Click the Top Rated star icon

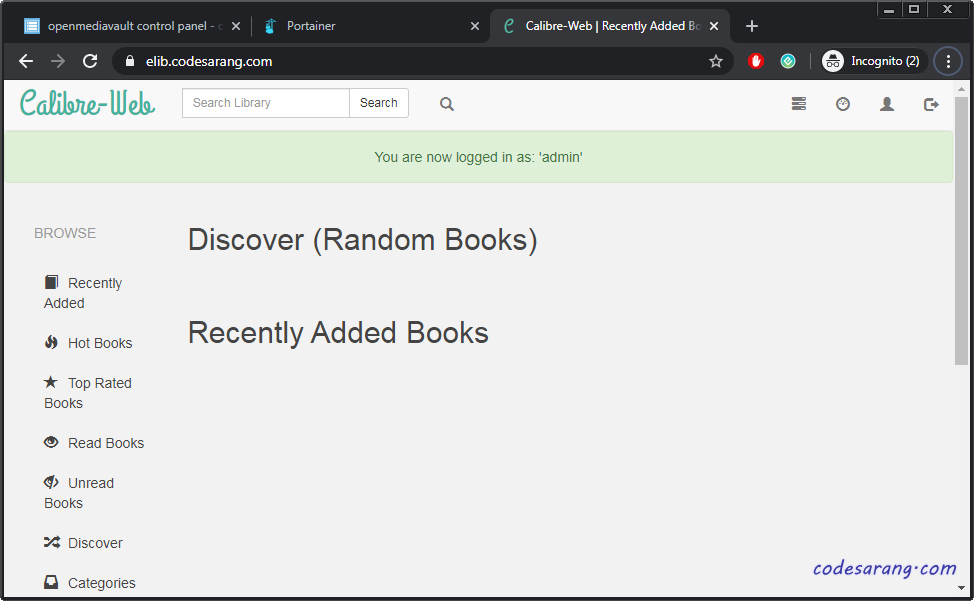(x=51, y=382)
